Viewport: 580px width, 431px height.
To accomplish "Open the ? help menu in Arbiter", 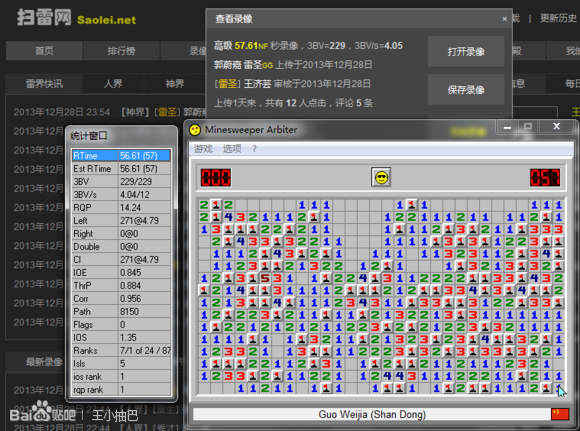I will tap(254, 149).
